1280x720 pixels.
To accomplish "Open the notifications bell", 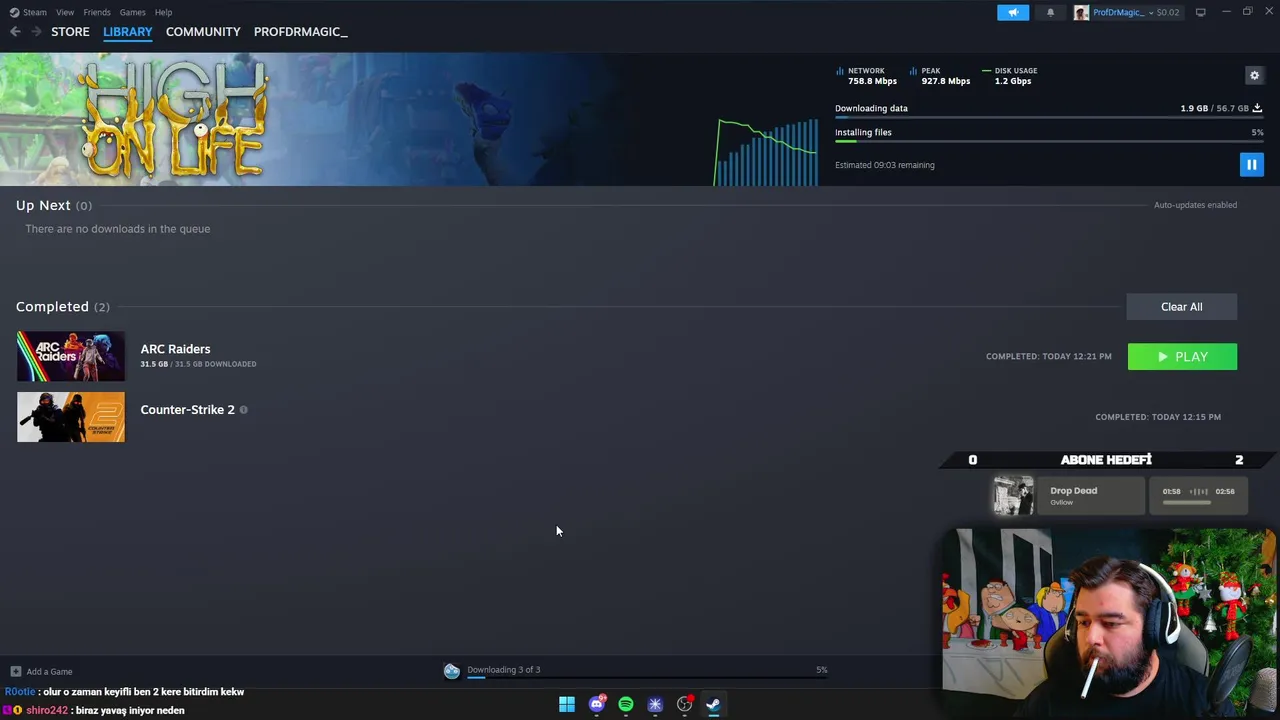I will pos(1050,12).
